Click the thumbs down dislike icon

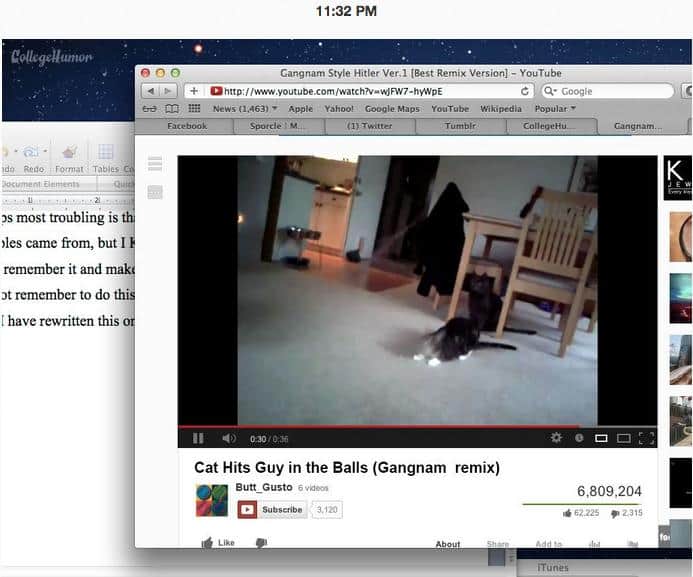[261, 543]
